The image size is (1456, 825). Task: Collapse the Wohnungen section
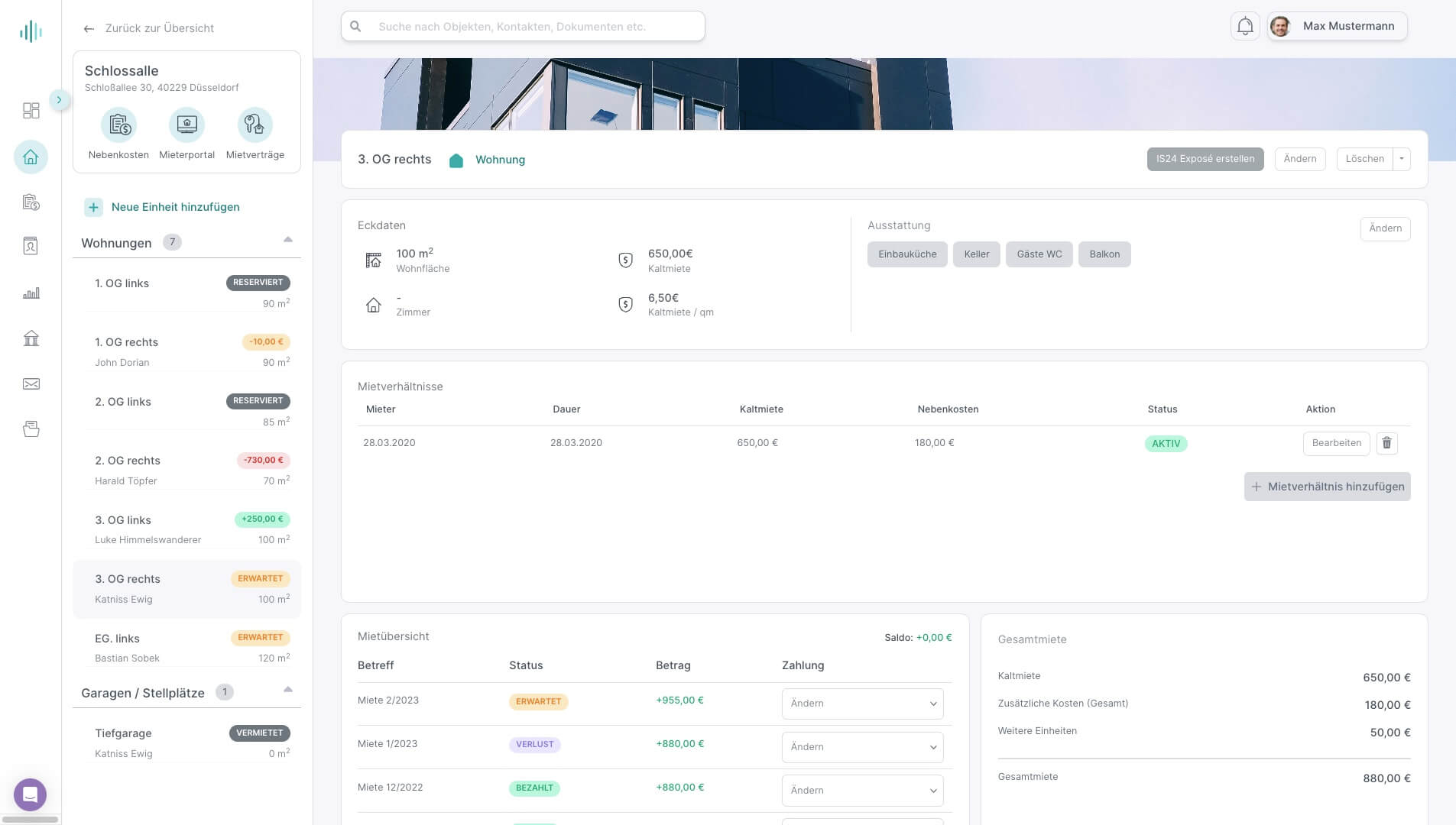pyautogui.click(x=288, y=240)
